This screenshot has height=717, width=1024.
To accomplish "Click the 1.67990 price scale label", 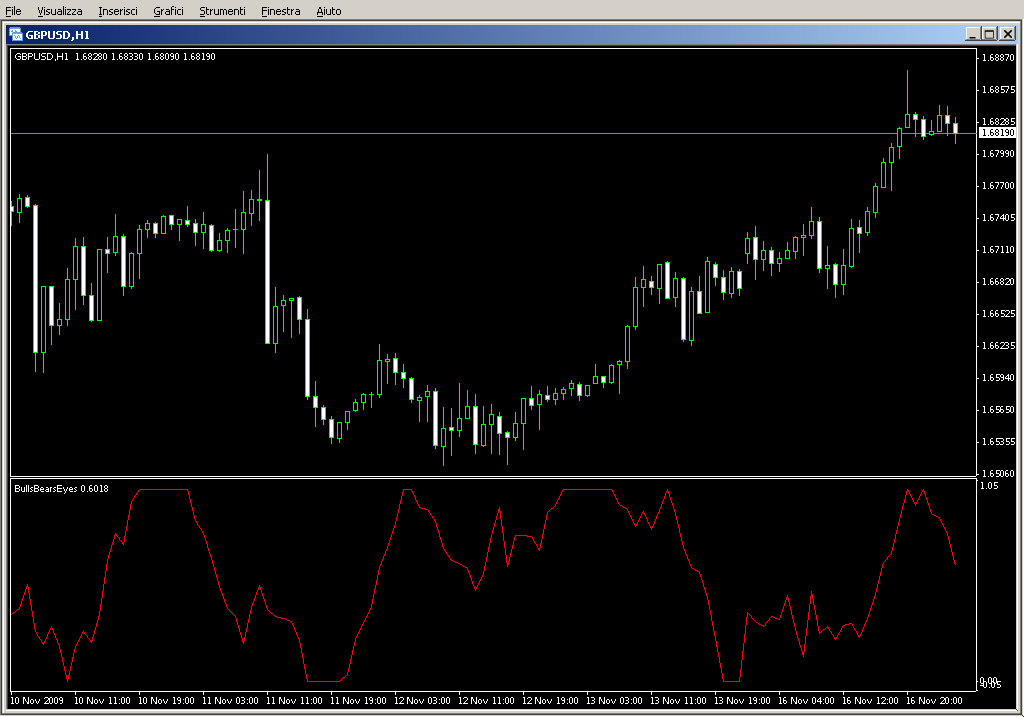I will [x=999, y=153].
